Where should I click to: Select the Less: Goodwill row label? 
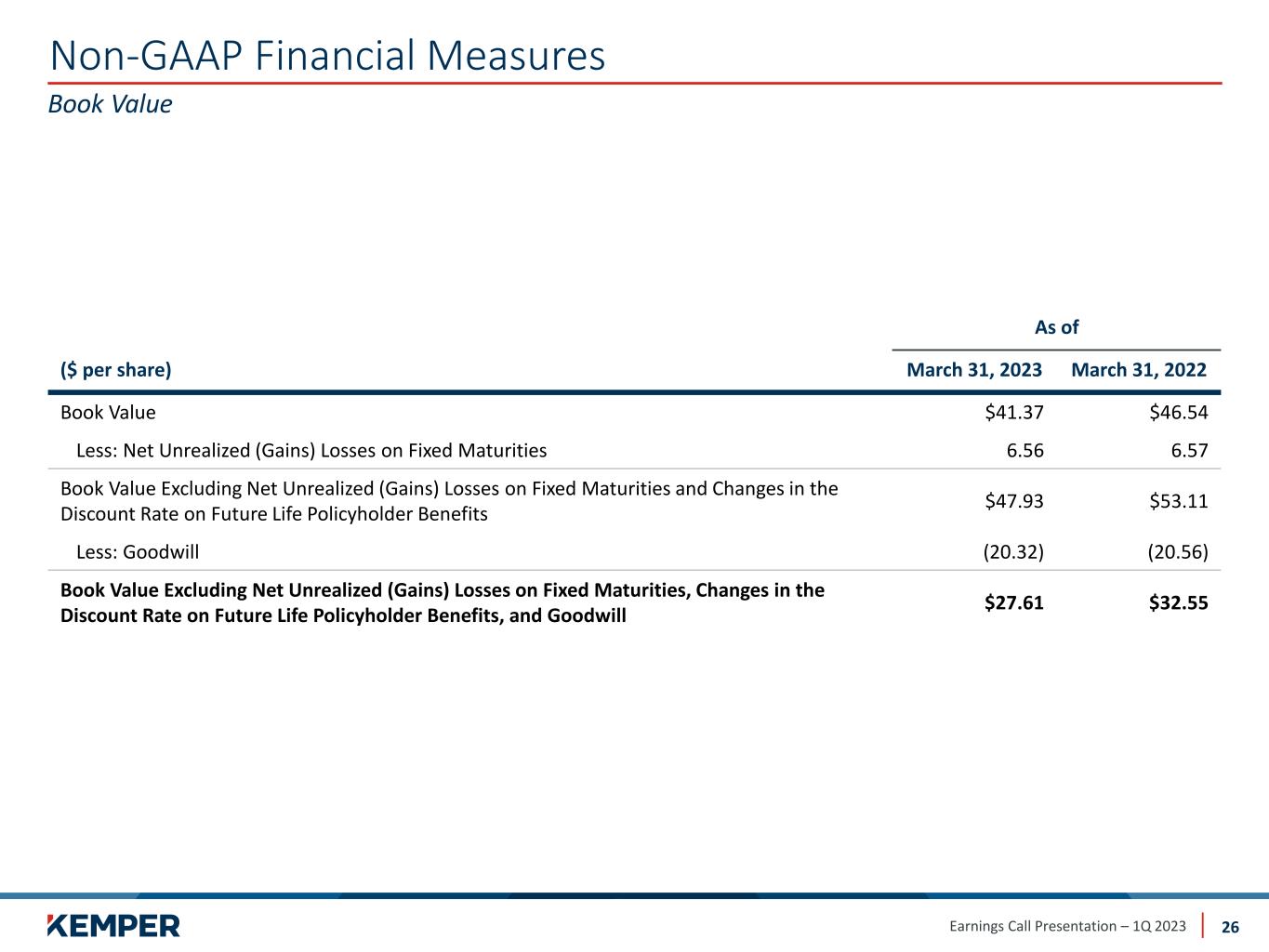[138, 552]
